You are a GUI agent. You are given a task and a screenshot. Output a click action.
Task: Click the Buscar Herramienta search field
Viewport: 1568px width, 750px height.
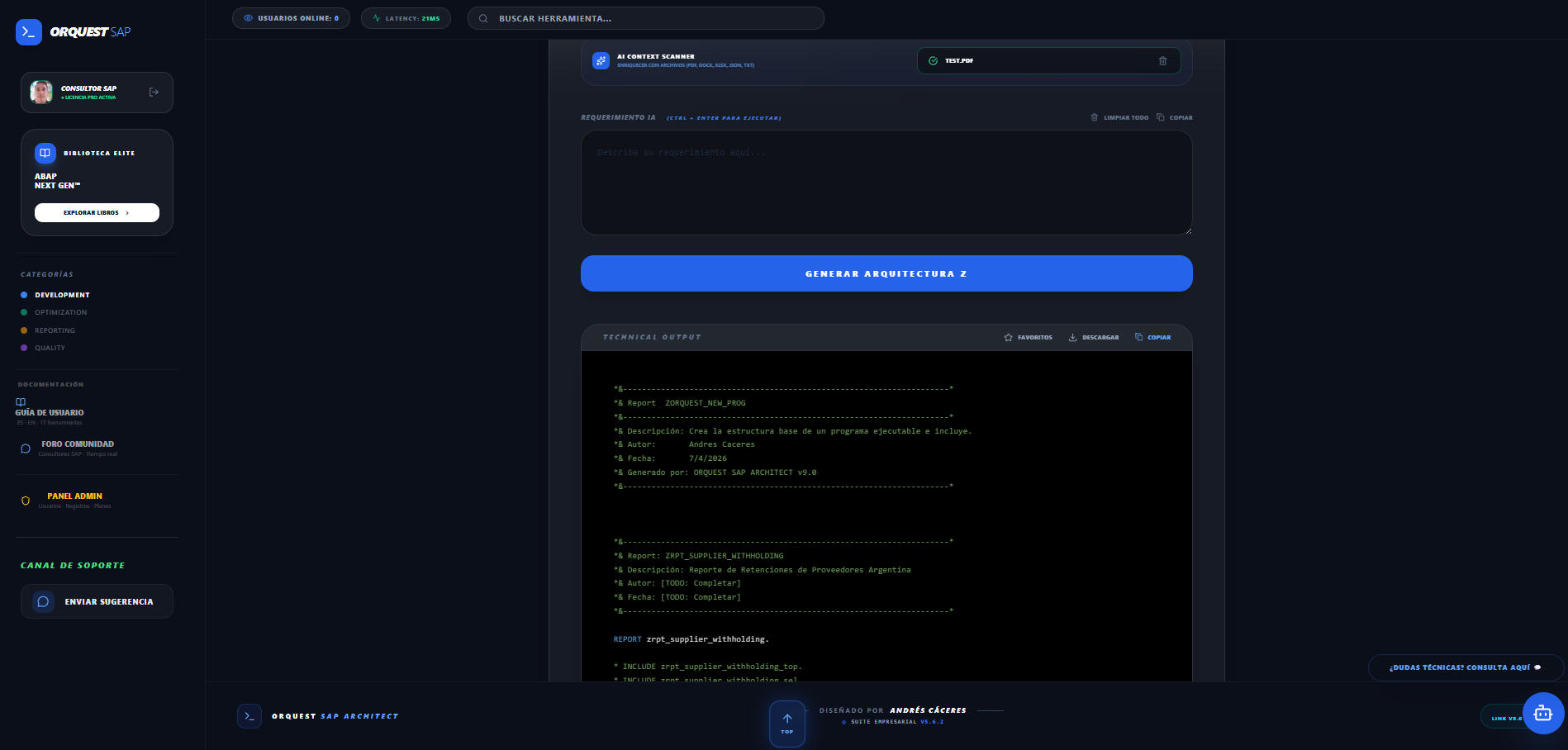tap(644, 17)
